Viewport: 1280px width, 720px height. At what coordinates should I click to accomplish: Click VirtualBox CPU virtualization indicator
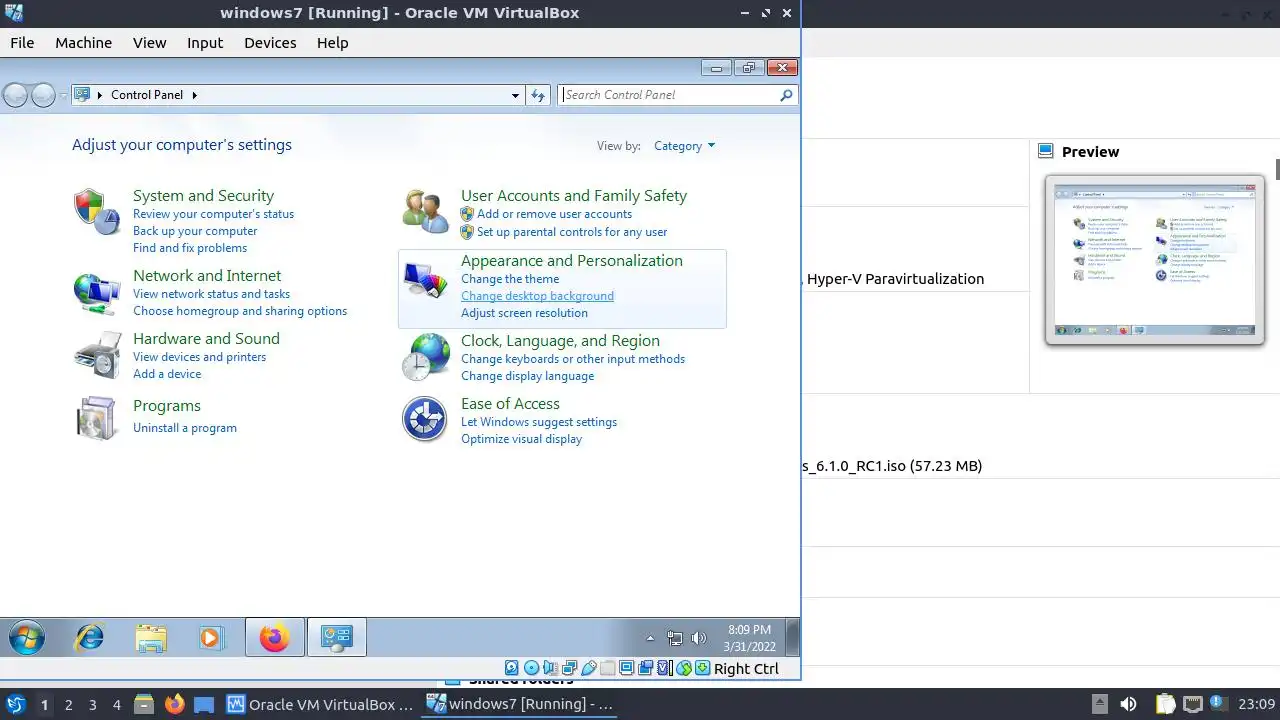point(664,669)
